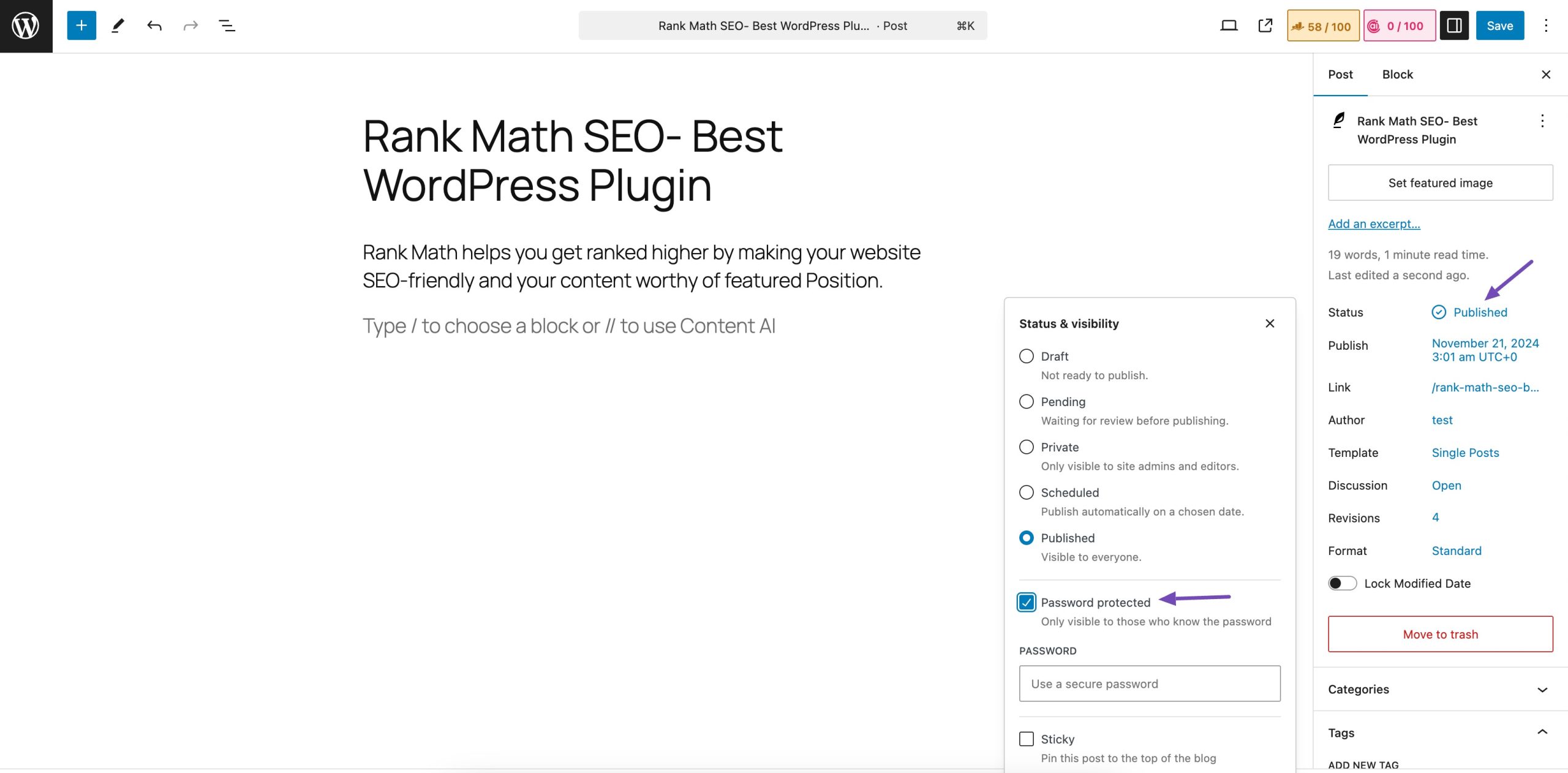Click the Set featured image button

[x=1440, y=183]
